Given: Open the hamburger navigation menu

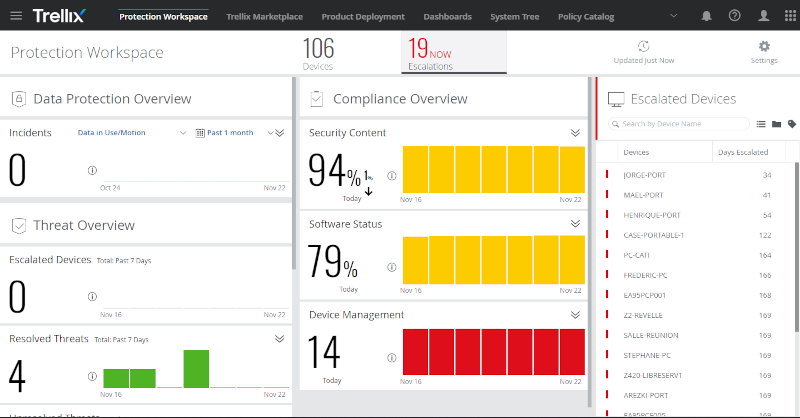Looking at the screenshot, I should pyautogui.click(x=16, y=16).
